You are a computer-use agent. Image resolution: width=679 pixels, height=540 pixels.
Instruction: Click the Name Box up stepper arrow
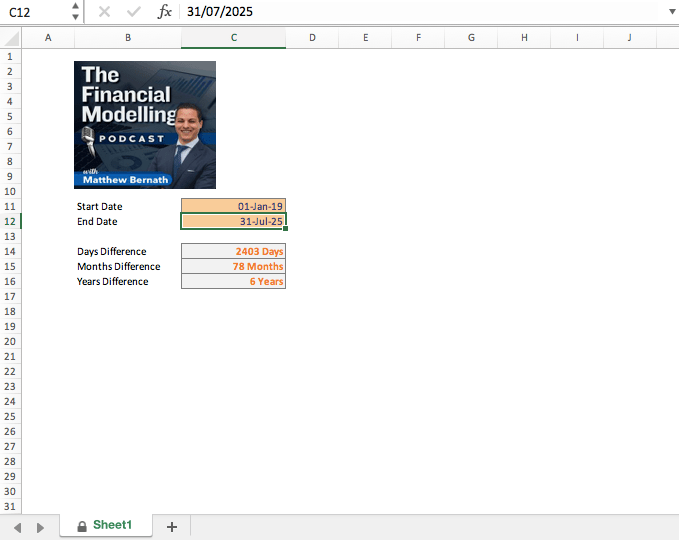75,6
